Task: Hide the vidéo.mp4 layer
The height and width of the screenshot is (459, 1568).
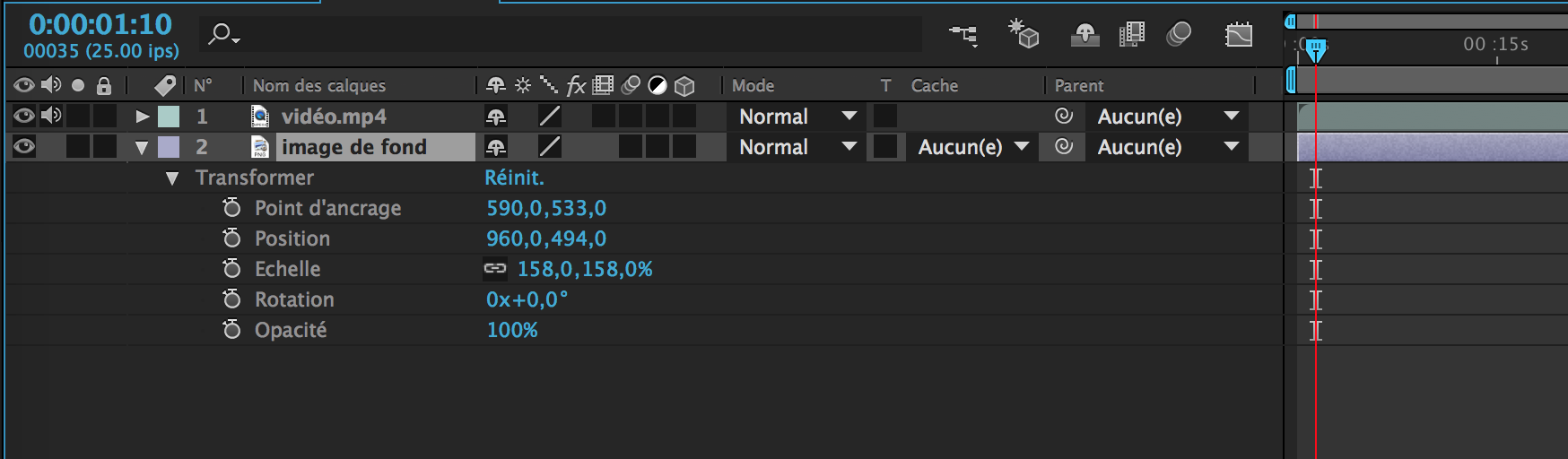Action: point(24,116)
